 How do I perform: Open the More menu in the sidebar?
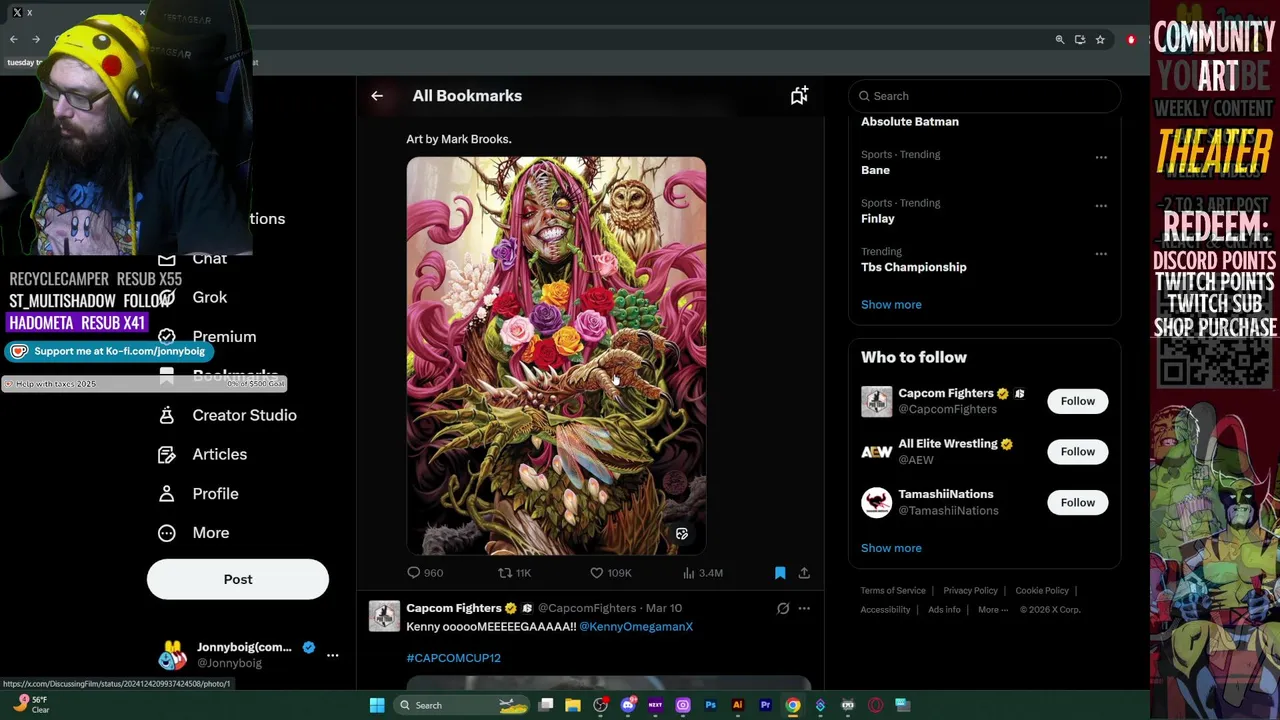point(210,533)
